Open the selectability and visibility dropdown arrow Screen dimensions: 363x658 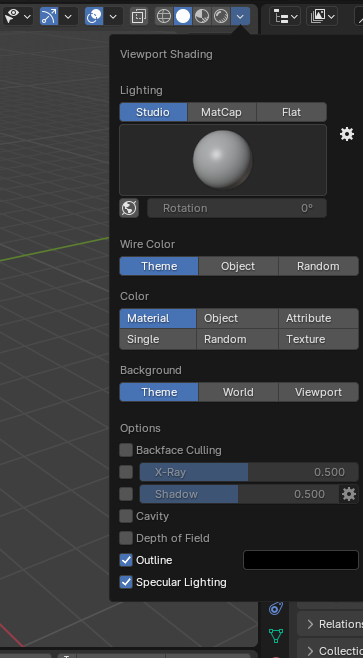pyautogui.click(x=27, y=17)
